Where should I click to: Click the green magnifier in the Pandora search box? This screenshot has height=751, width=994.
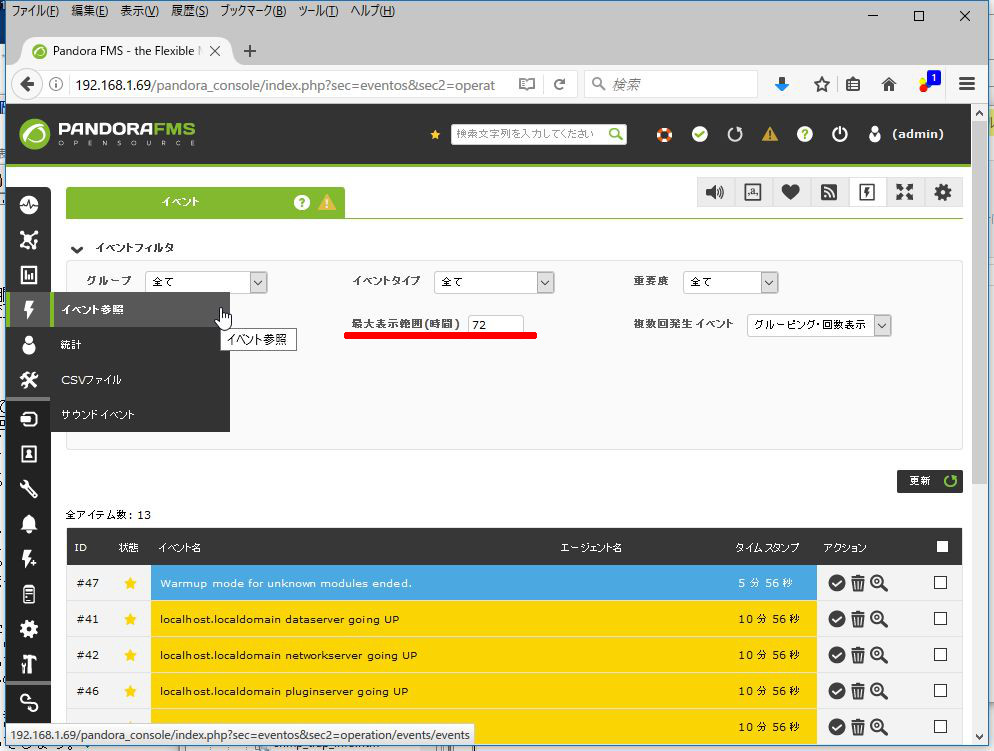pyautogui.click(x=615, y=134)
